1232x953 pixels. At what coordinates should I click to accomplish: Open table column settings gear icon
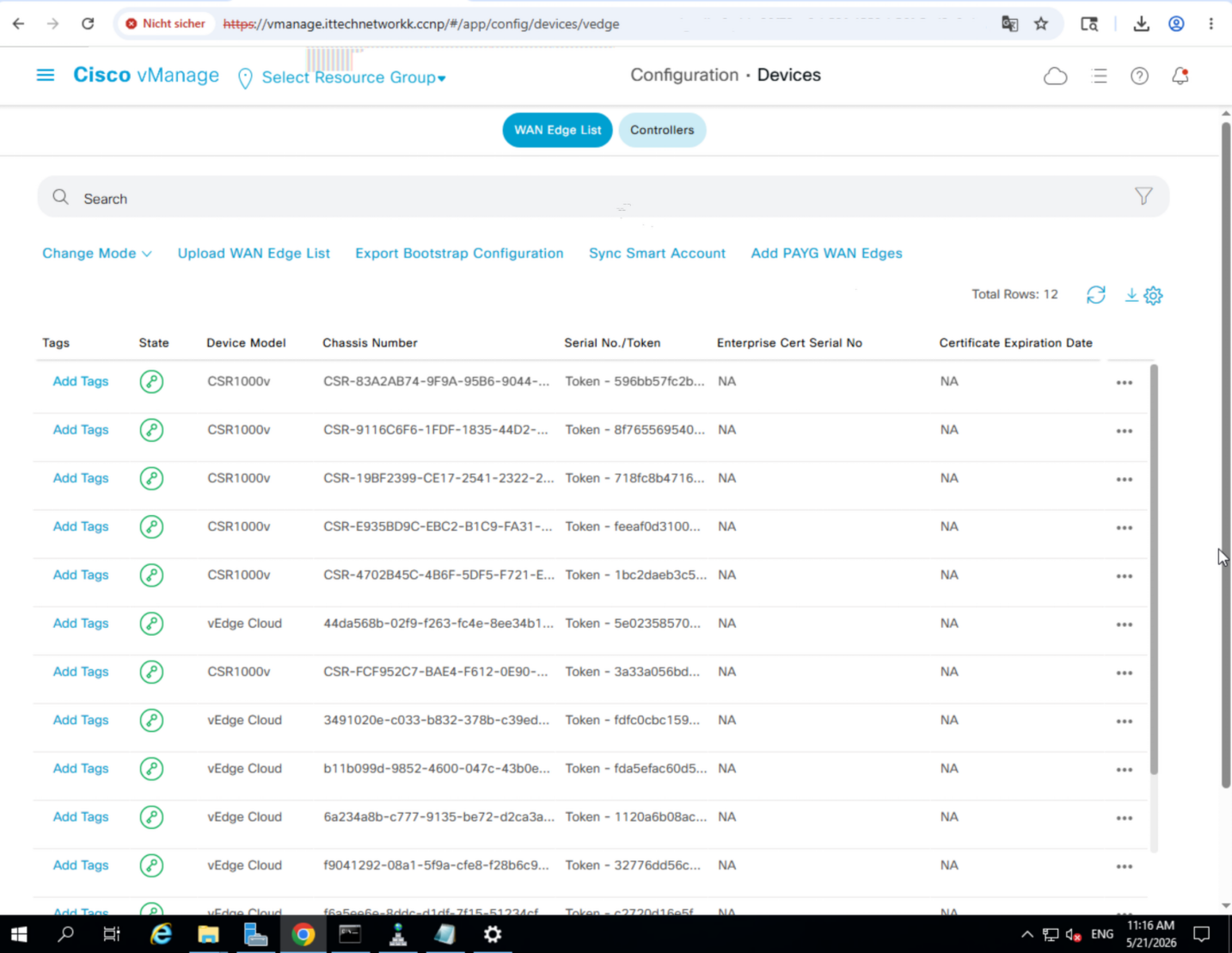coord(1153,296)
